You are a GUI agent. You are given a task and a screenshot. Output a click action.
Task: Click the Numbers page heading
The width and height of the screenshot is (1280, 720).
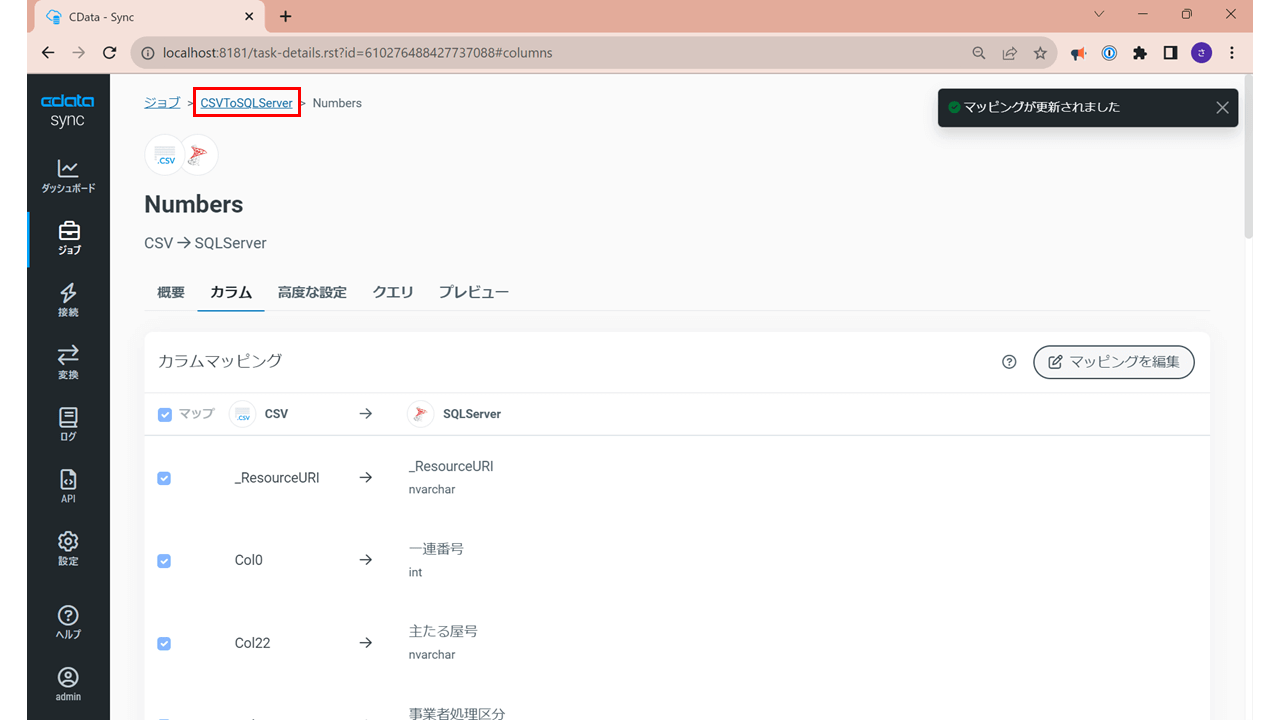pos(194,204)
